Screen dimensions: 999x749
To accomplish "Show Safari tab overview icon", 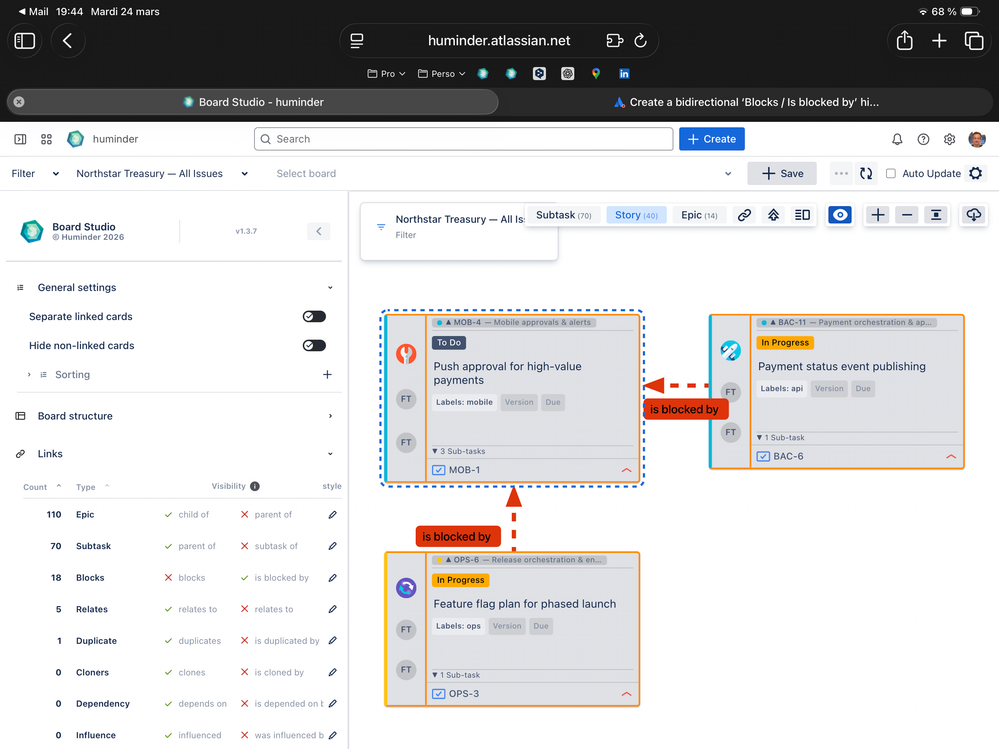I will (974, 41).
